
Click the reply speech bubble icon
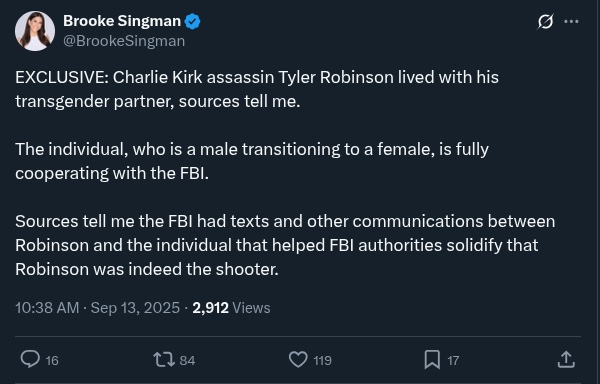click(x=30, y=360)
